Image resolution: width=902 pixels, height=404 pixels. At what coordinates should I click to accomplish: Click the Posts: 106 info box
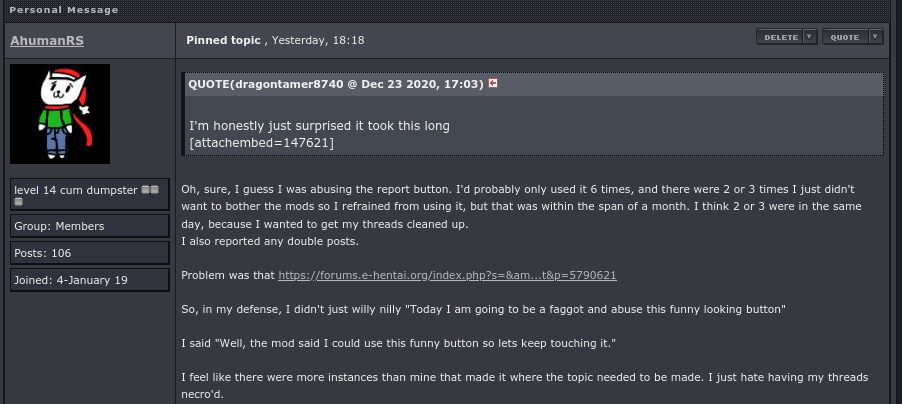pos(90,253)
